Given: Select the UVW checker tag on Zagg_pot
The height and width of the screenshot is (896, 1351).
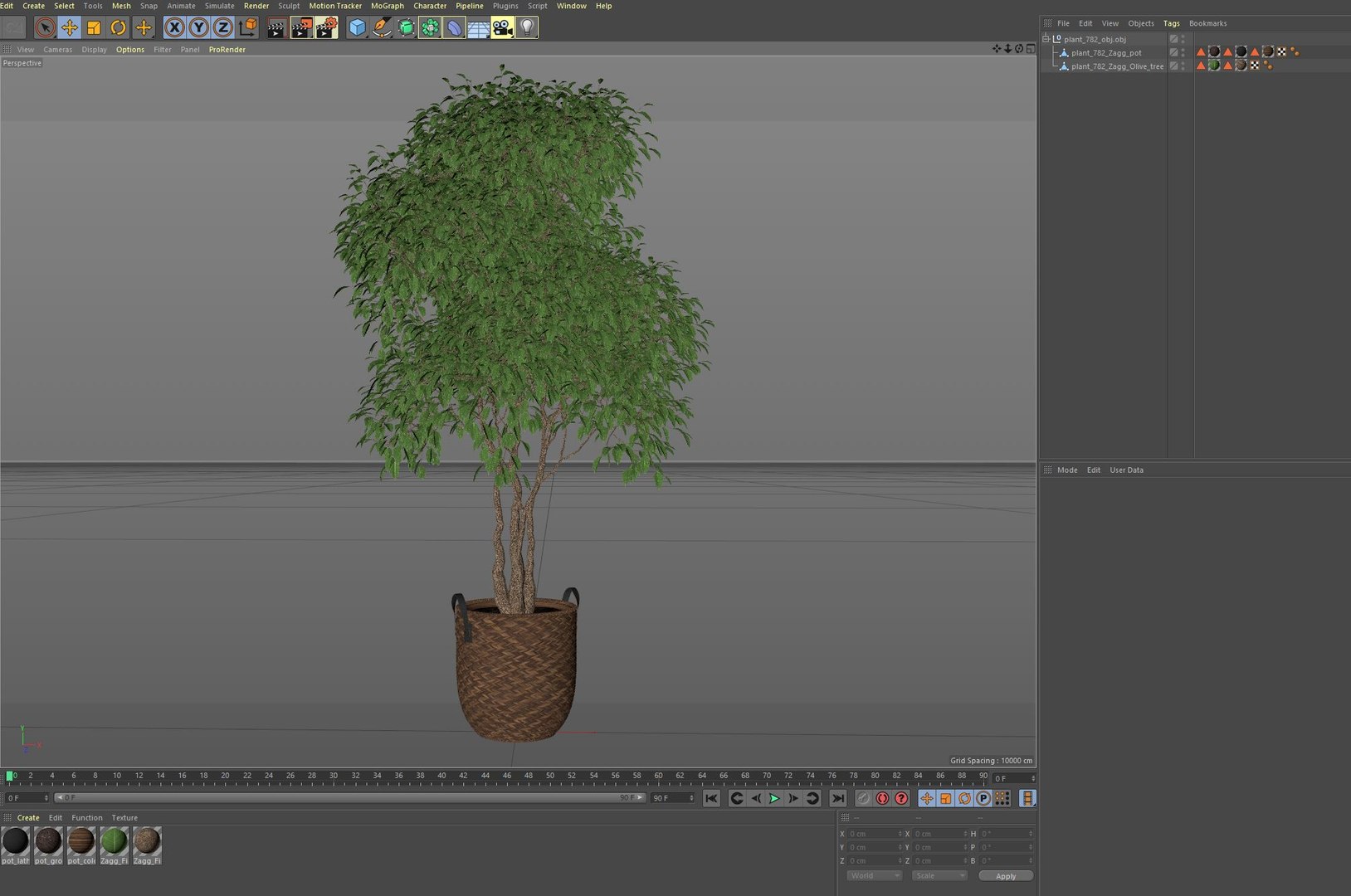Looking at the screenshot, I should pyautogui.click(x=1281, y=51).
